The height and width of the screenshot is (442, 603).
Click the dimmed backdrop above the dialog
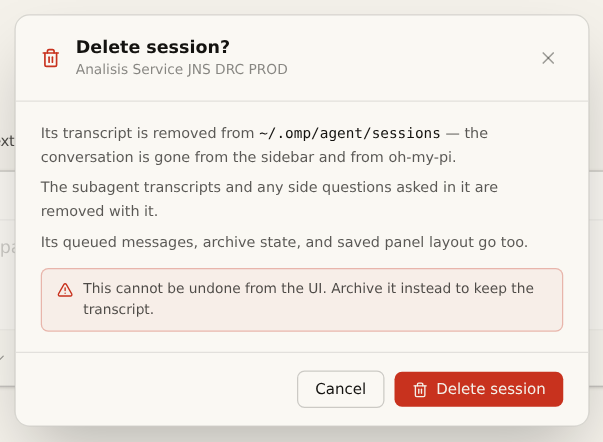302,7
